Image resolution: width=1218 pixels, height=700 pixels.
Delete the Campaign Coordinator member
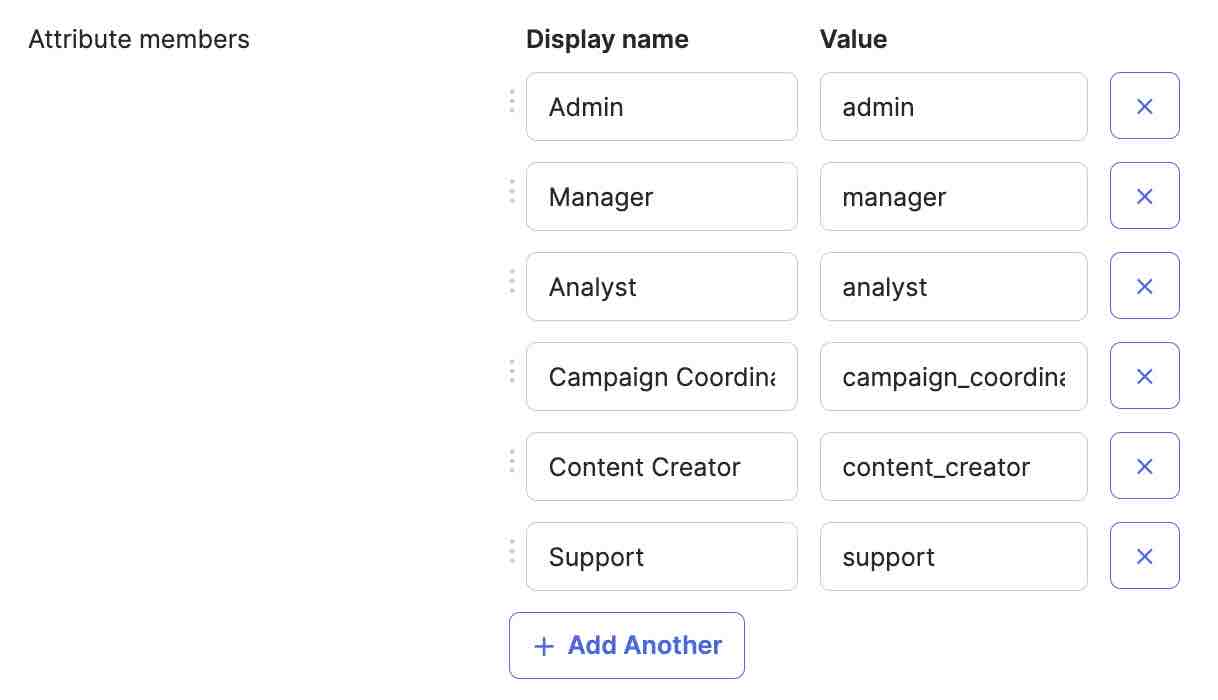pos(1144,376)
